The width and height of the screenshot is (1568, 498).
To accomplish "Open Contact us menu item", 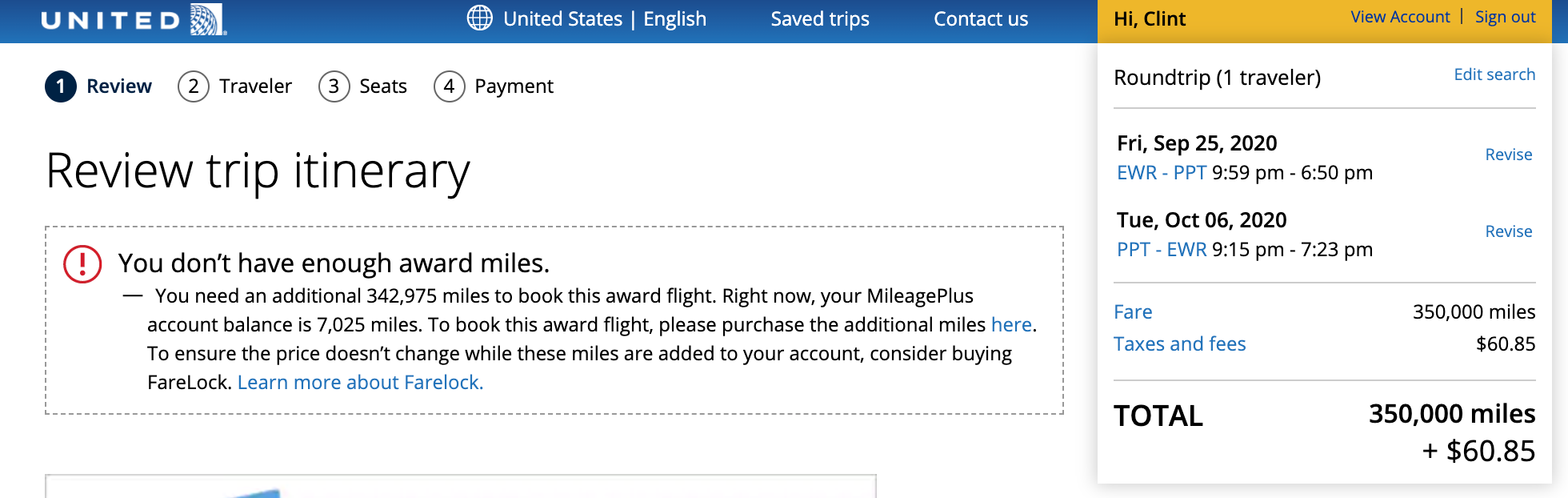I will (981, 18).
